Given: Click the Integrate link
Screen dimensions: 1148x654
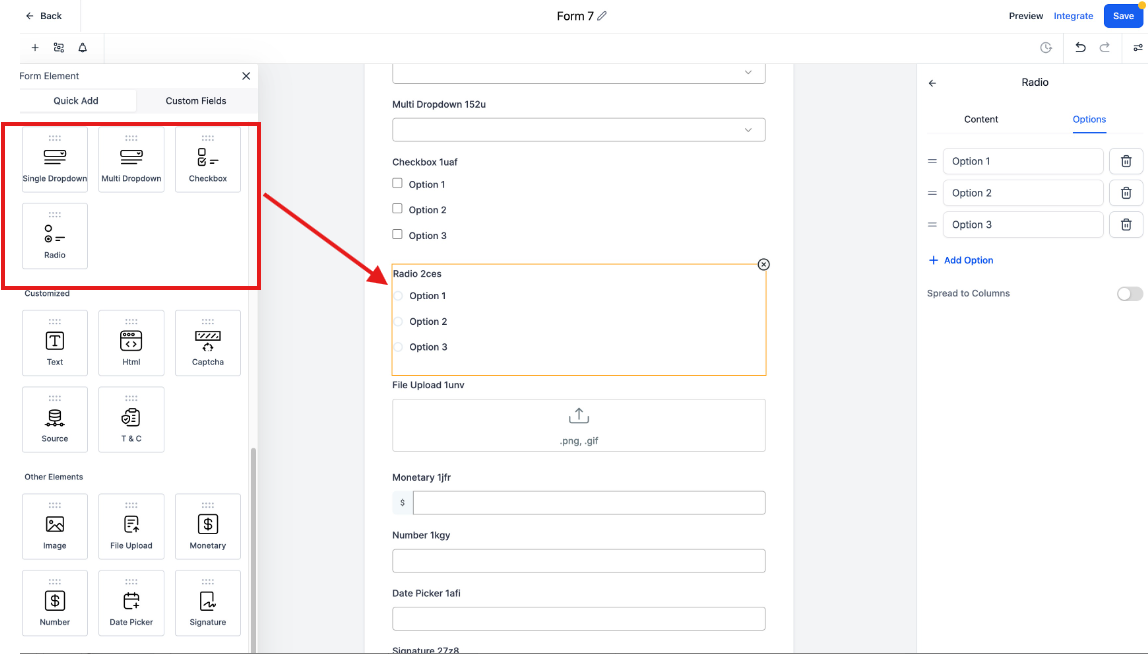Looking at the screenshot, I should pyautogui.click(x=1073, y=16).
